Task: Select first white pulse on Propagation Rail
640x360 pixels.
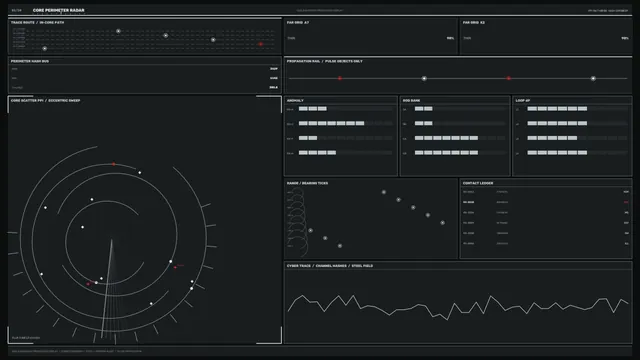Action: [x=424, y=78]
